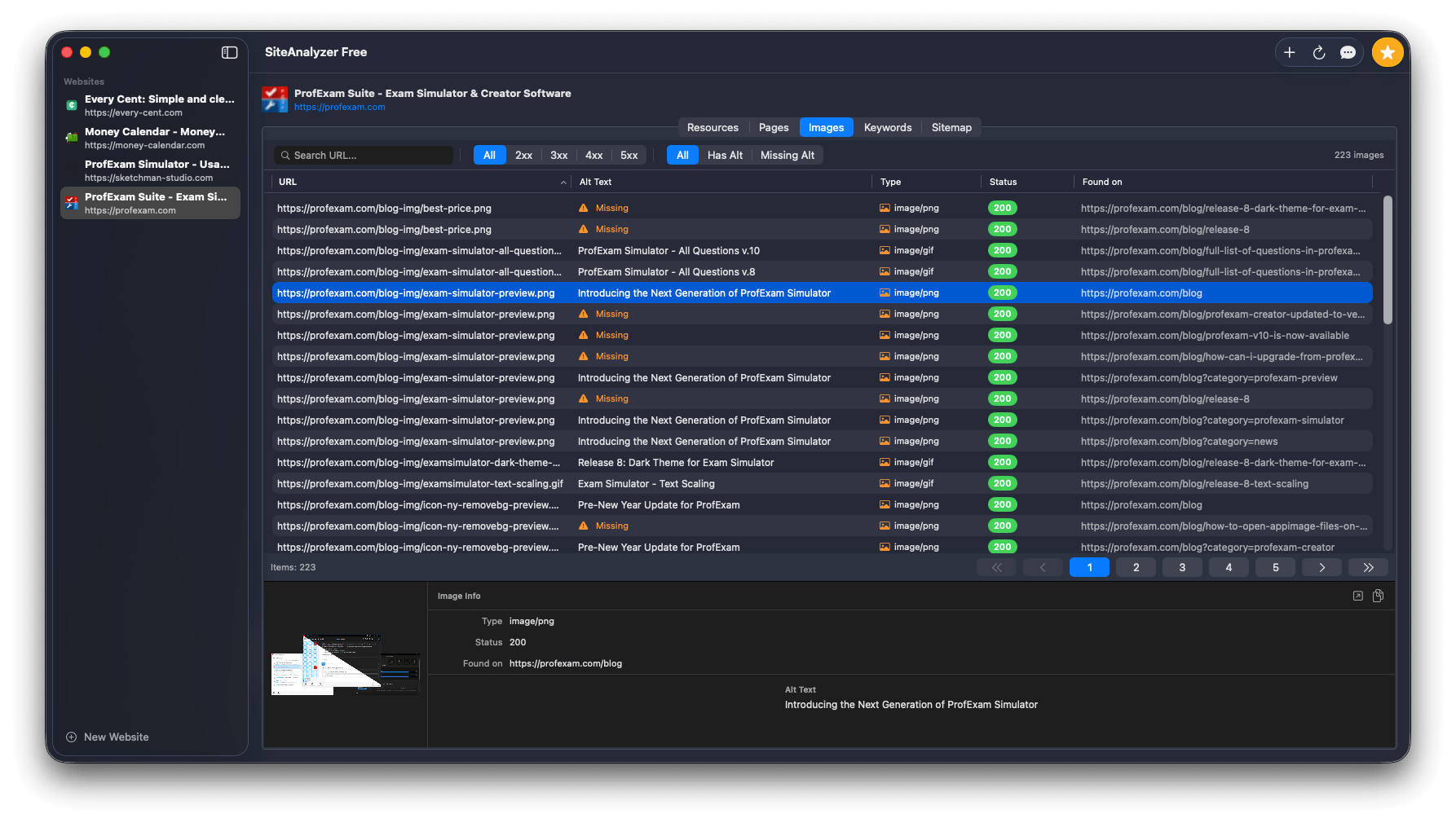Click the exam simulator preview thumbnail
Image resolution: width=1456 pixels, height=823 pixels.
[x=345, y=664]
